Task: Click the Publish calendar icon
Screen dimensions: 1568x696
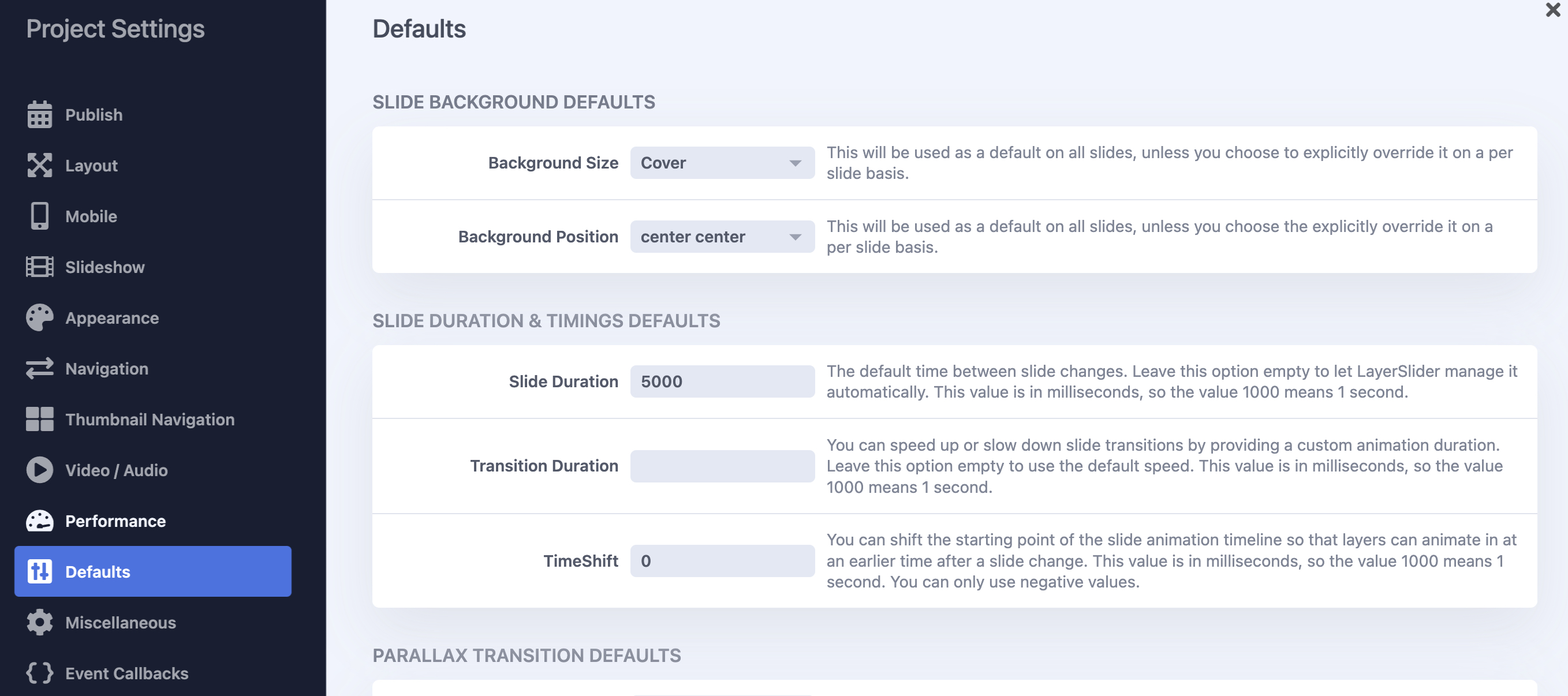Action: click(40, 115)
